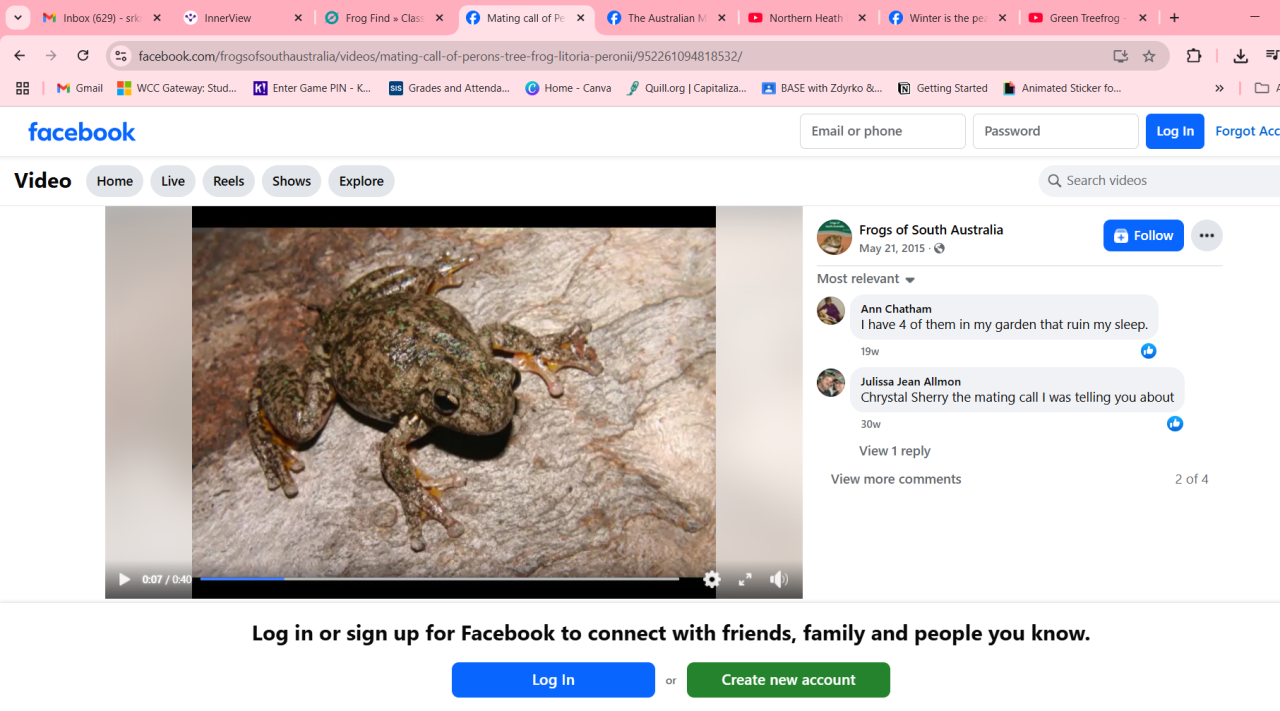
Task: Open the tab search dropdown arrow
Action: [x=18, y=18]
